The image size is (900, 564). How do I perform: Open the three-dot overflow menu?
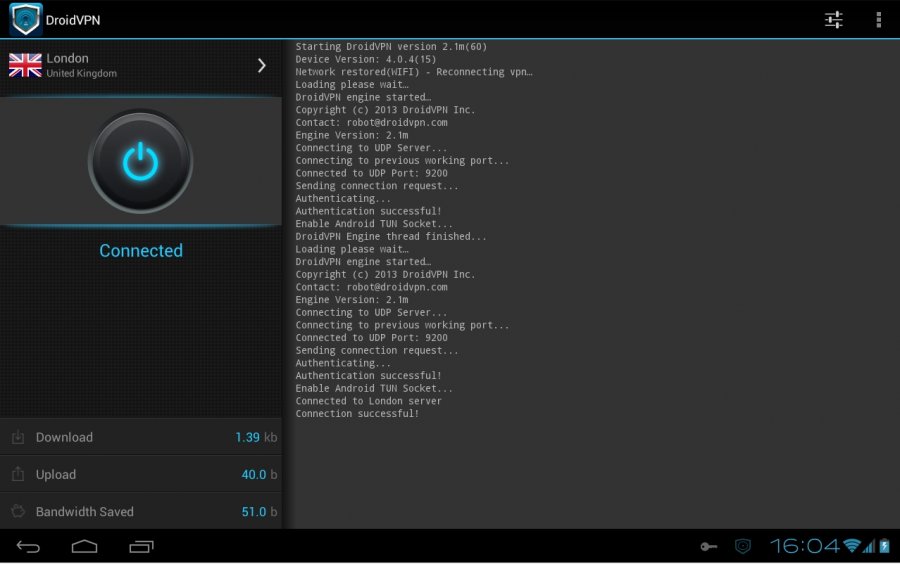(878, 20)
